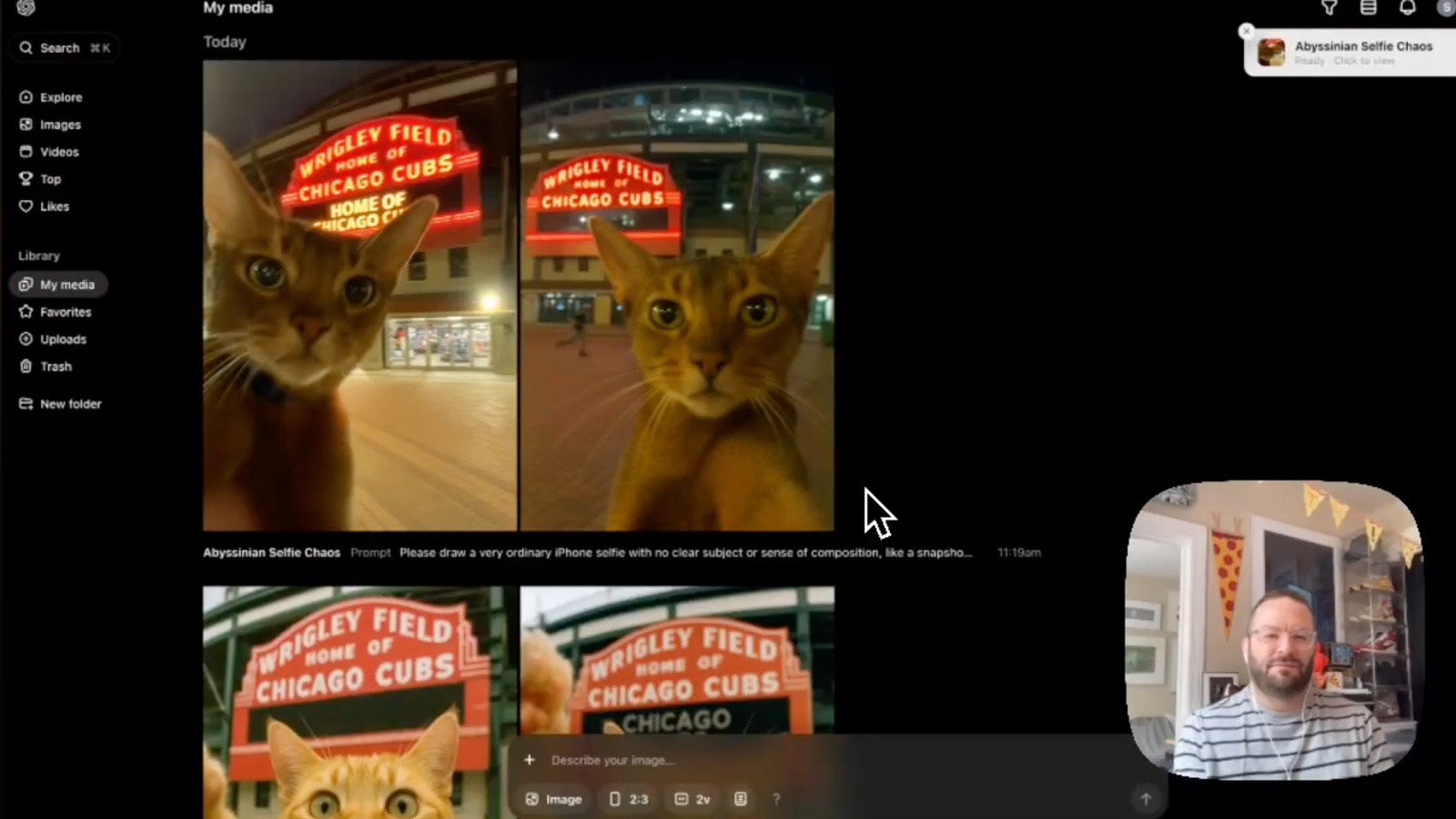Open the Image type dropdown
Image resolution: width=1456 pixels, height=819 pixels.
pyautogui.click(x=553, y=799)
